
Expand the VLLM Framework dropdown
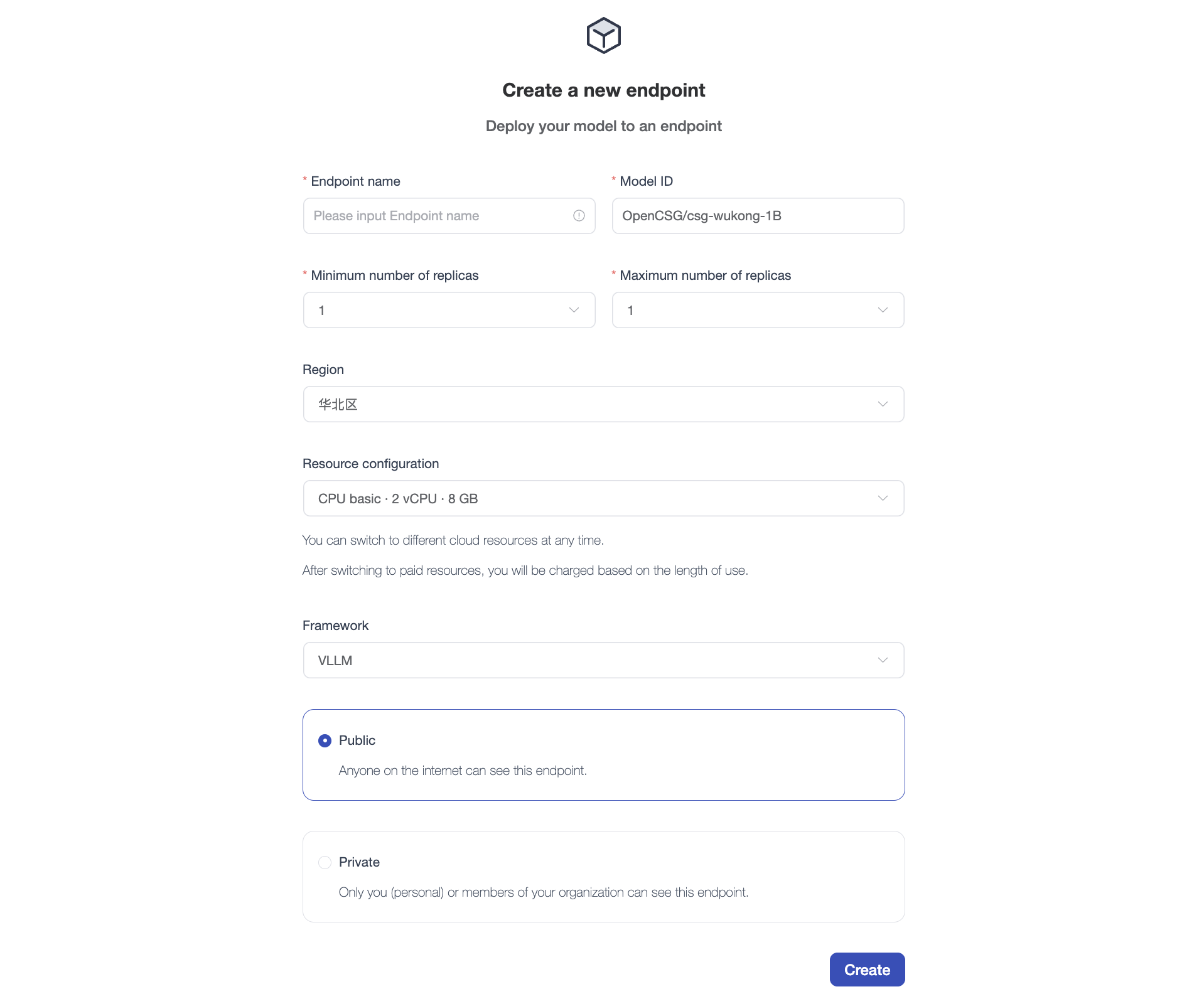point(590,660)
